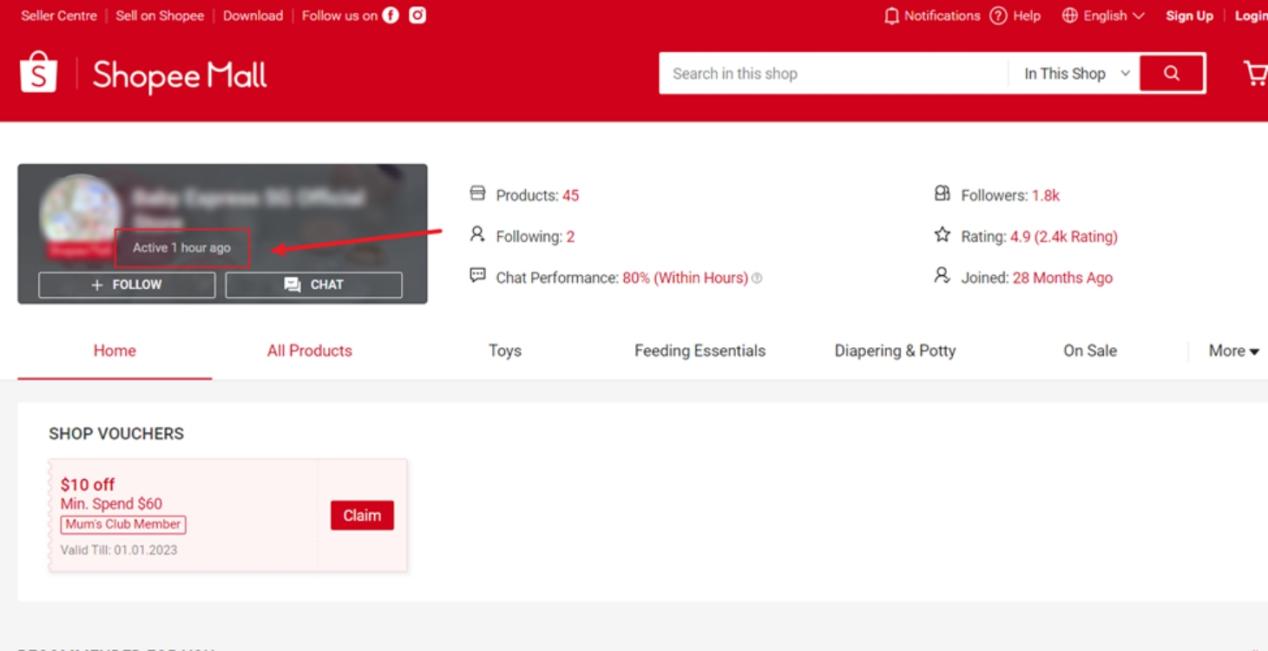This screenshot has width=1268, height=651.
Task: Click the SHOP VOUCHERS heading
Action: (x=116, y=434)
